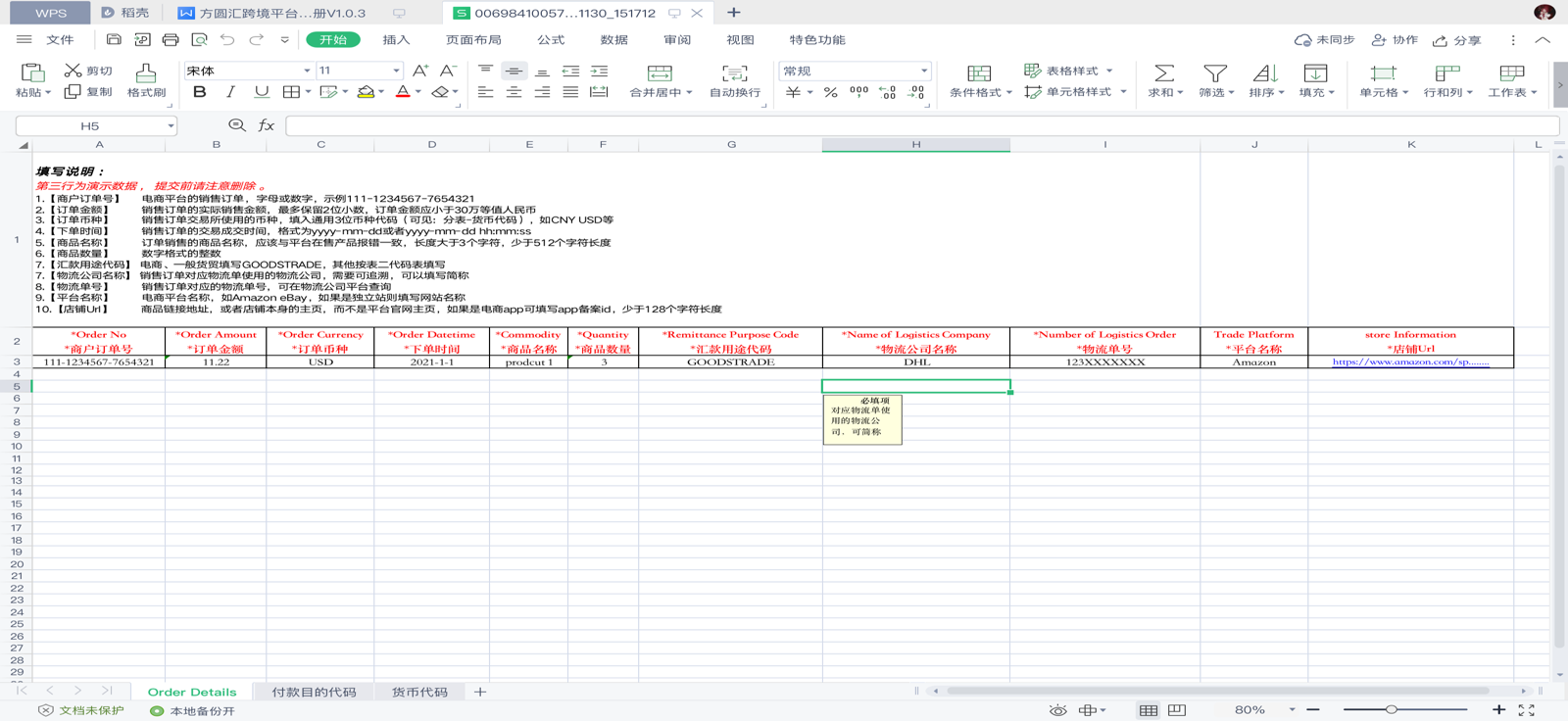This screenshot has height=721, width=1568.
Task: Click the AutoSum (求和) sigma icon
Action: pyautogui.click(x=1163, y=73)
